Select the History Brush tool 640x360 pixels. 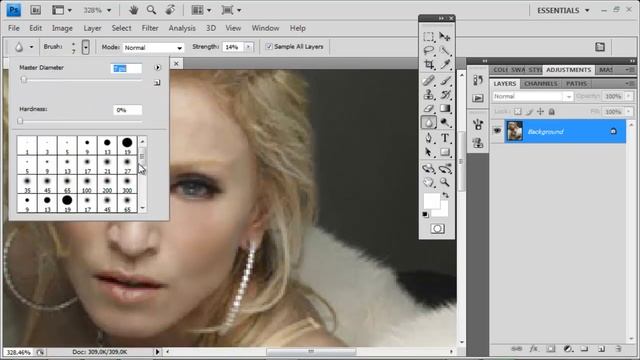pyautogui.click(x=444, y=94)
